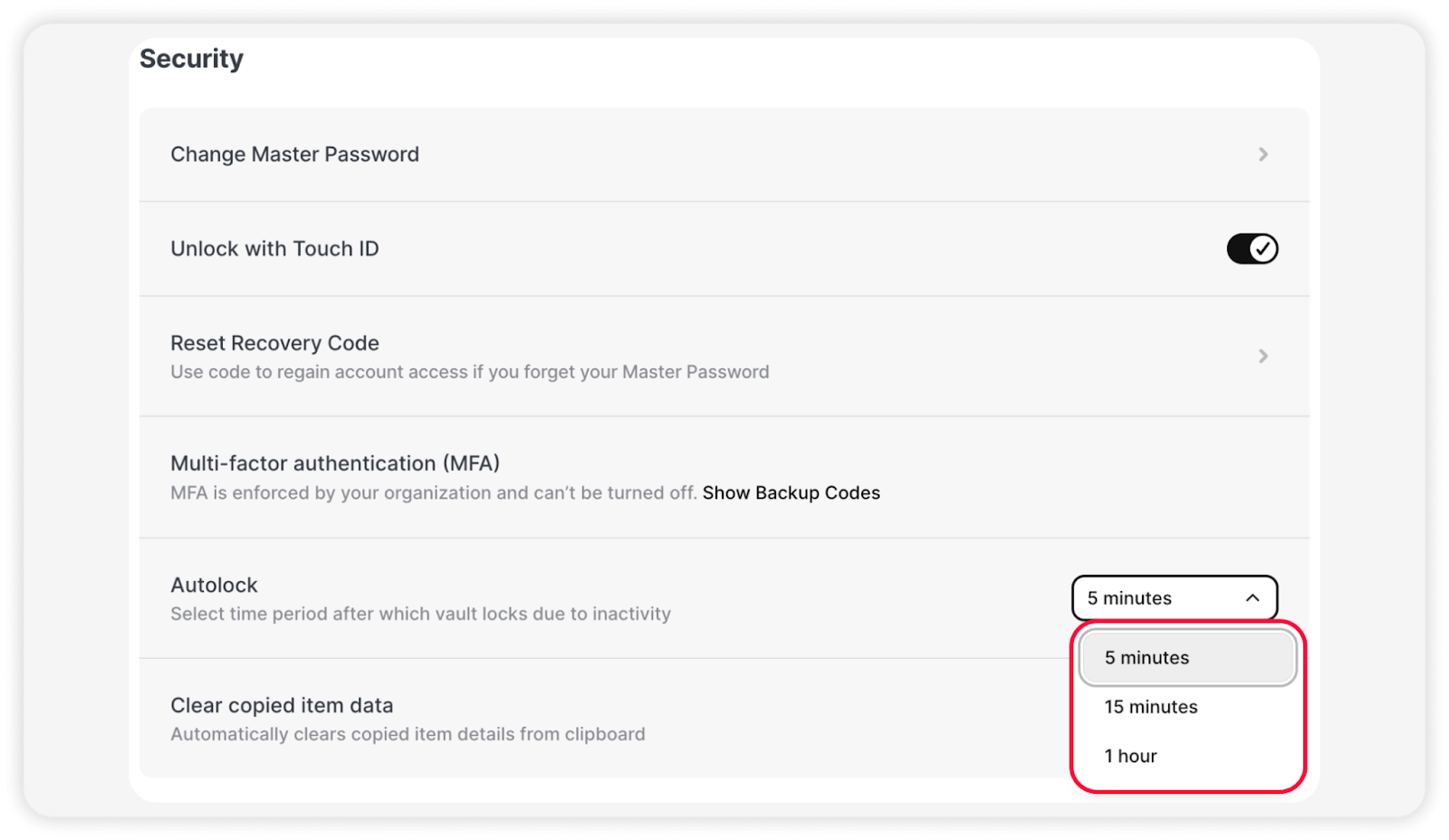Click the MFA enforced by organization text

tap(433, 493)
